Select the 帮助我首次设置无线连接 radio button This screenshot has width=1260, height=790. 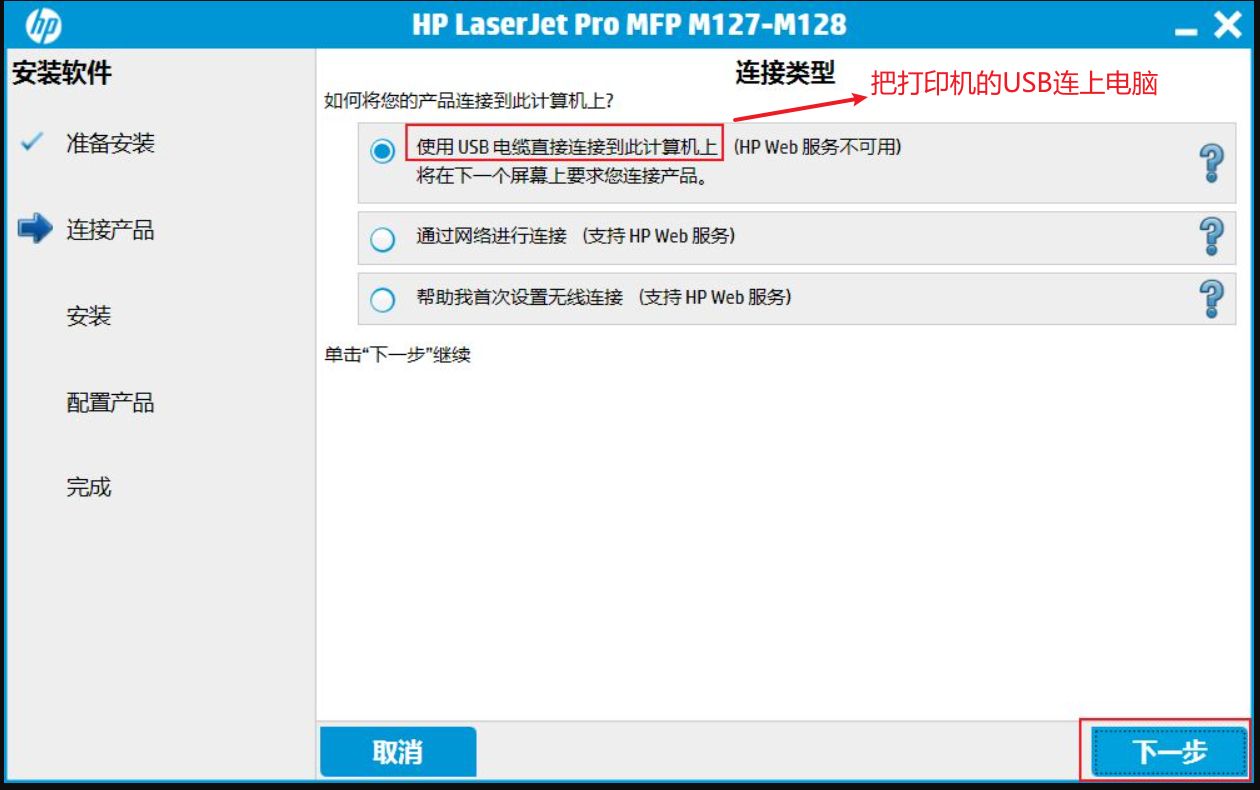(x=382, y=300)
